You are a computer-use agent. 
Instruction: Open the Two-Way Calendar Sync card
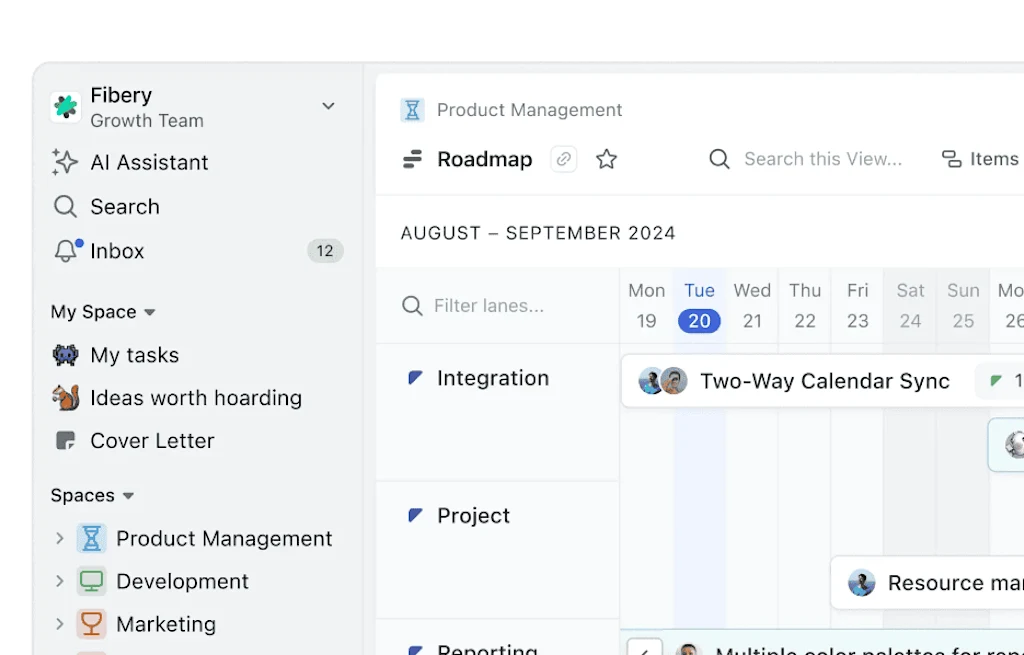tap(824, 381)
